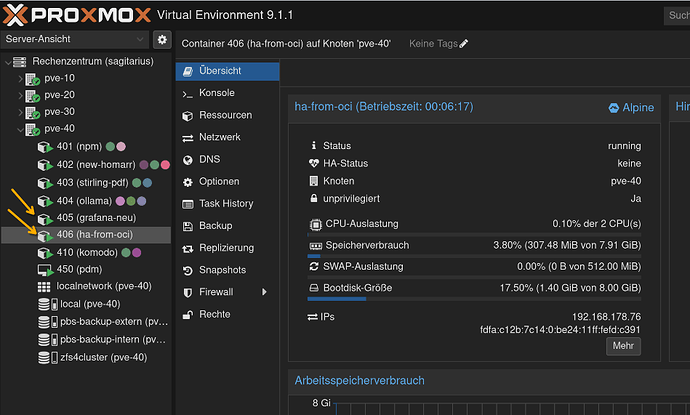Open the Snapshots tab

tap(227, 270)
